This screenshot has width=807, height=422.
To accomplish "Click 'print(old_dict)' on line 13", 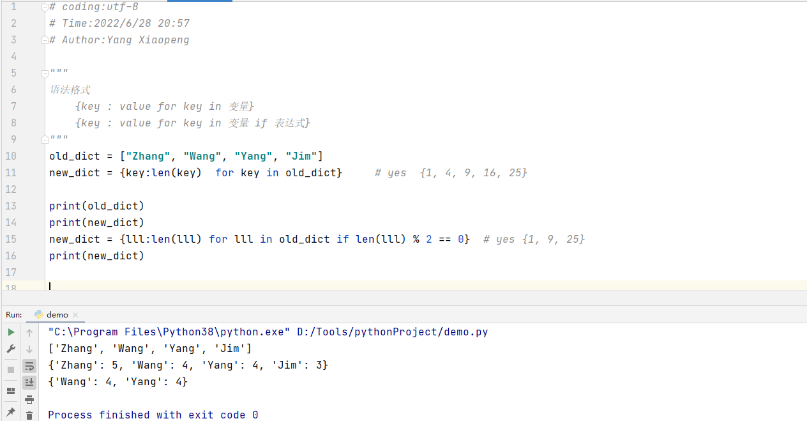I will click(97, 206).
